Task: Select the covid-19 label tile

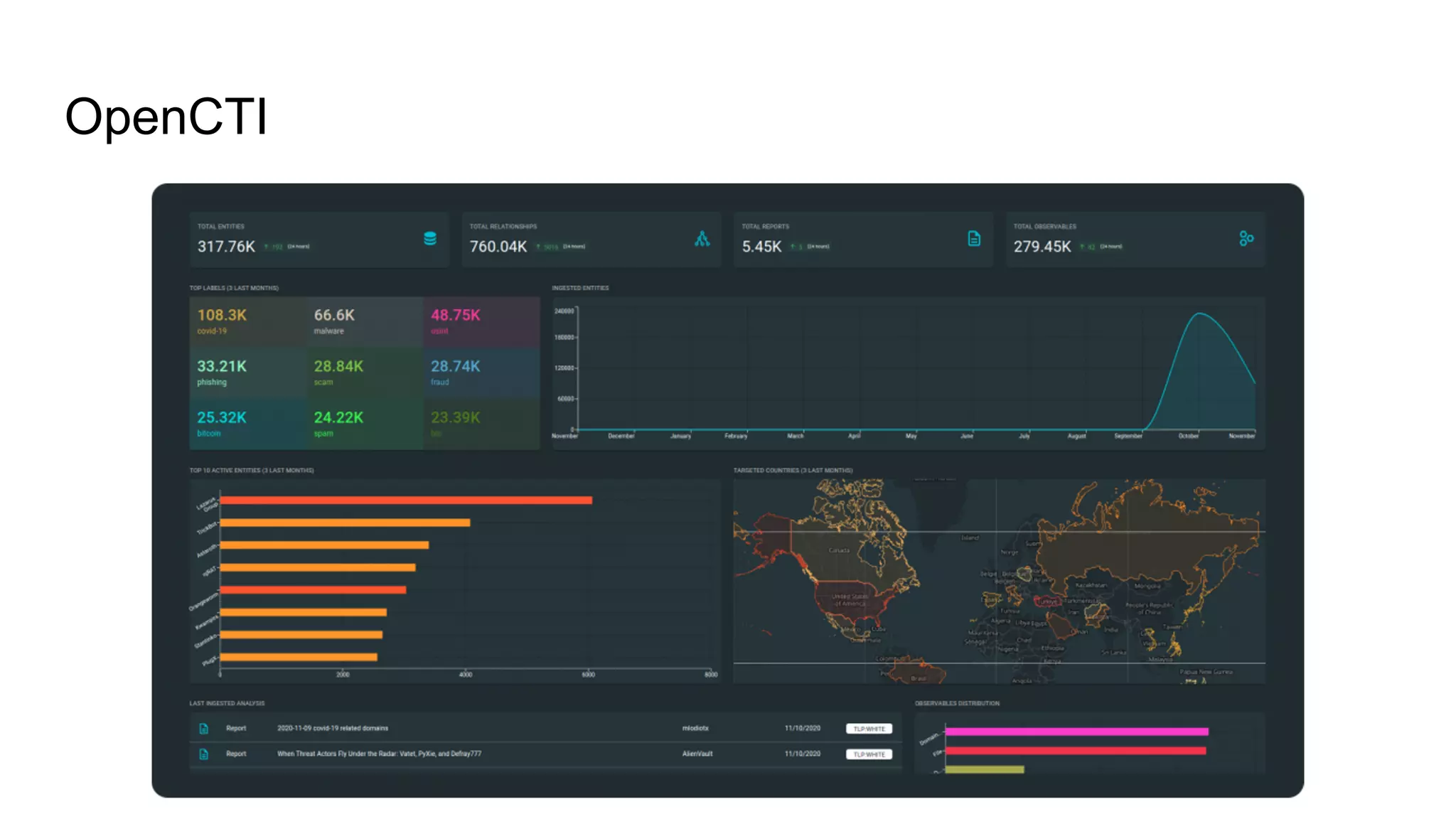Action: click(x=247, y=322)
